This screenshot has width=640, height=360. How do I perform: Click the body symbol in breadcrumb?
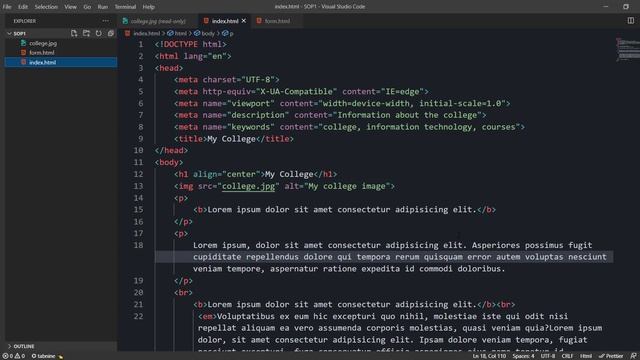pyautogui.click(x=204, y=33)
